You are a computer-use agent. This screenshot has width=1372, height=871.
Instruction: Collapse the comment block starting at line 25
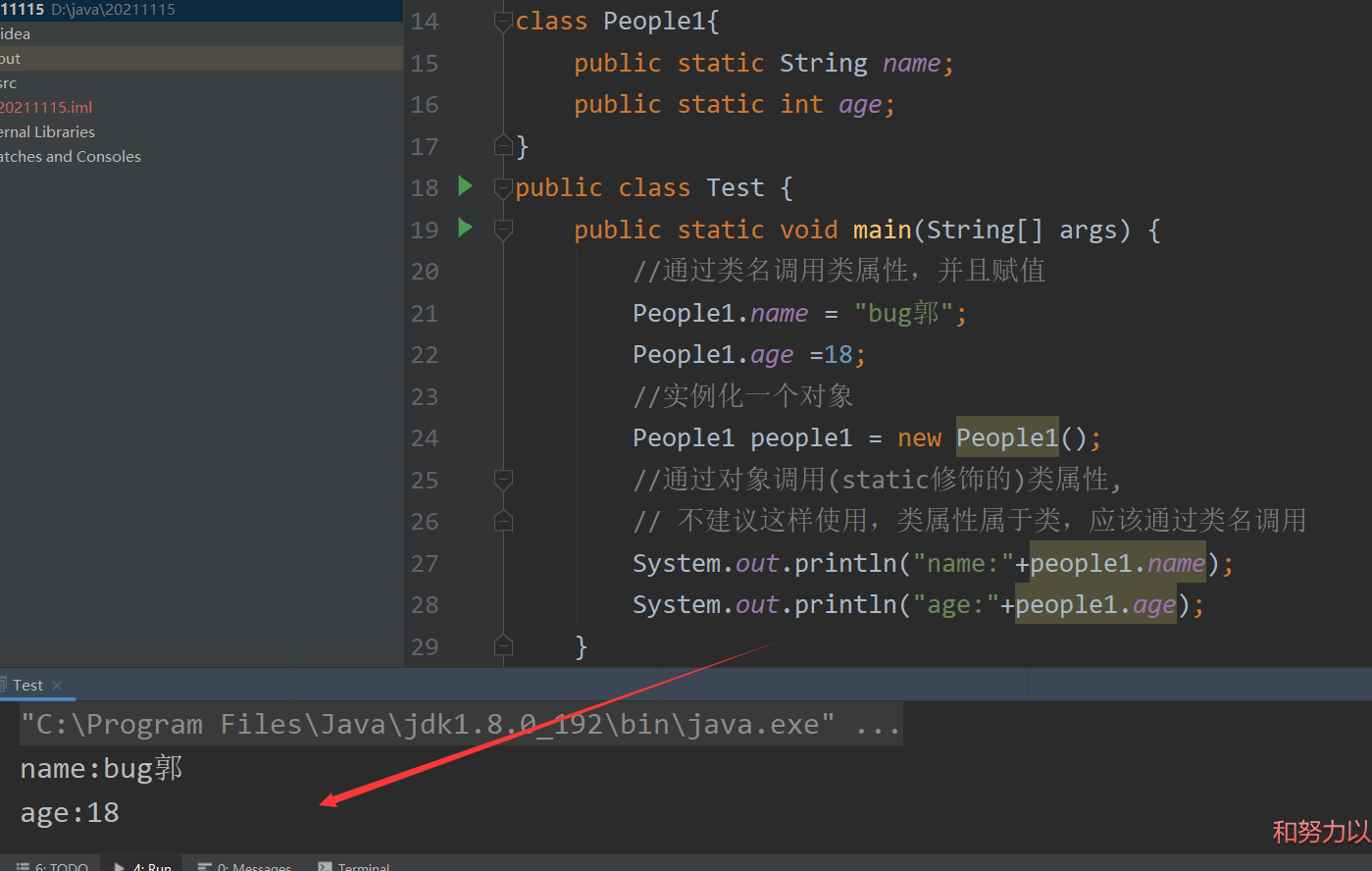pyautogui.click(x=503, y=480)
